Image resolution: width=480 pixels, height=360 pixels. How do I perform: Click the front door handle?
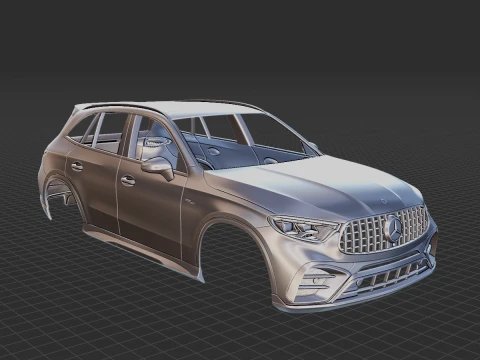(128, 181)
